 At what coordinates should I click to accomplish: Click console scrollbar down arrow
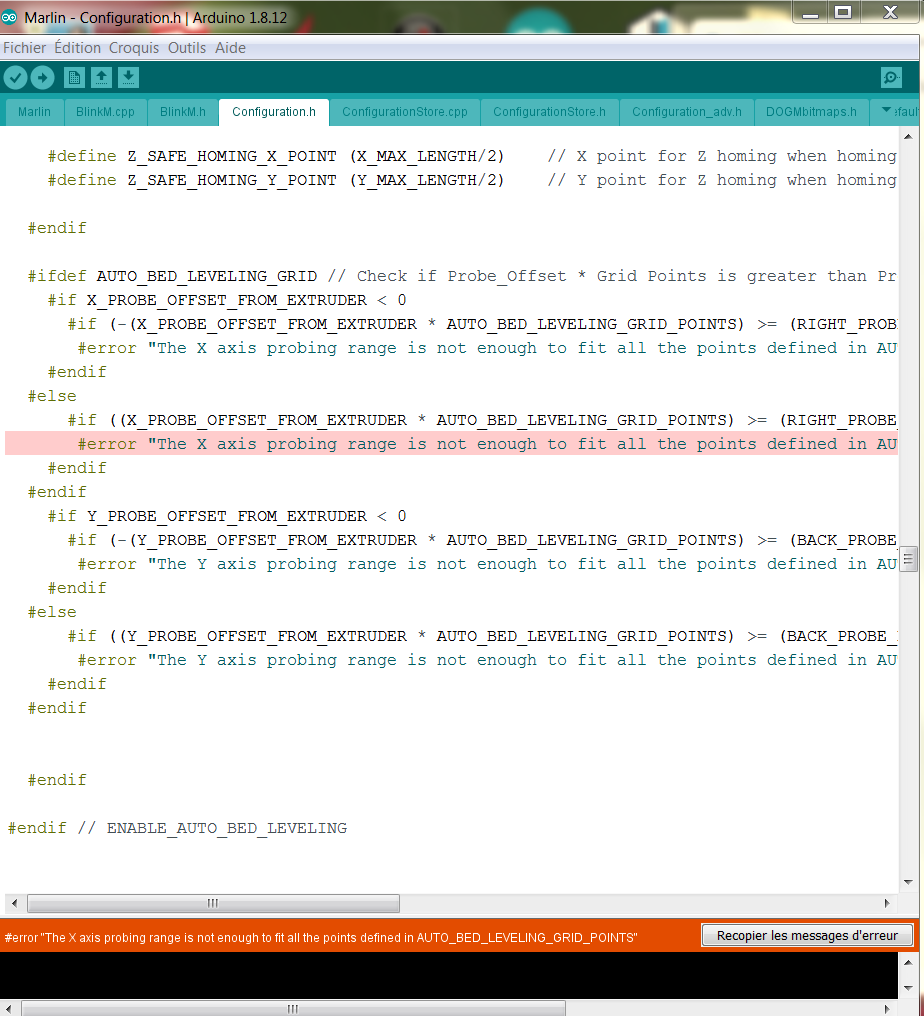pyautogui.click(x=908, y=988)
